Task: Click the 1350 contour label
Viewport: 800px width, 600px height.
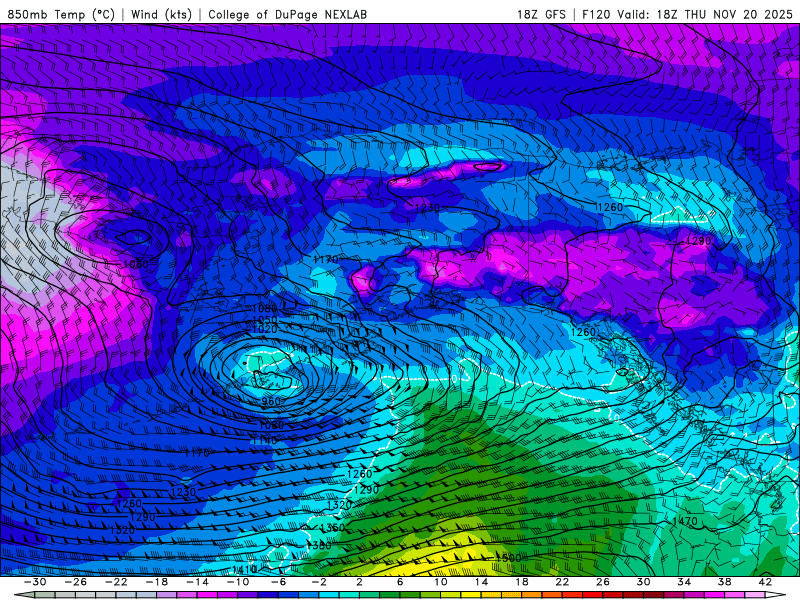Action: 332,528
